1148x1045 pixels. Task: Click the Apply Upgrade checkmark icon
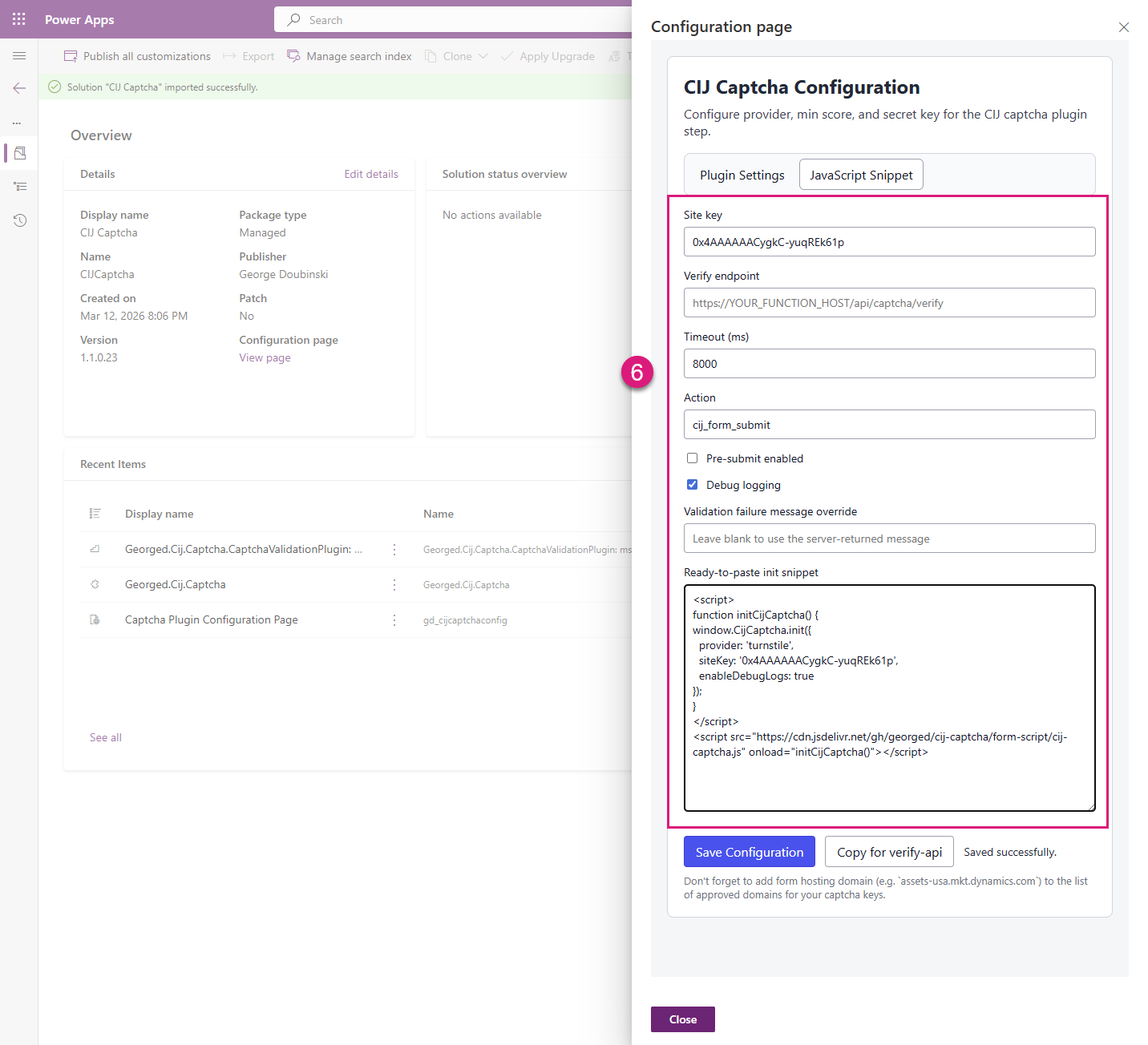506,56
